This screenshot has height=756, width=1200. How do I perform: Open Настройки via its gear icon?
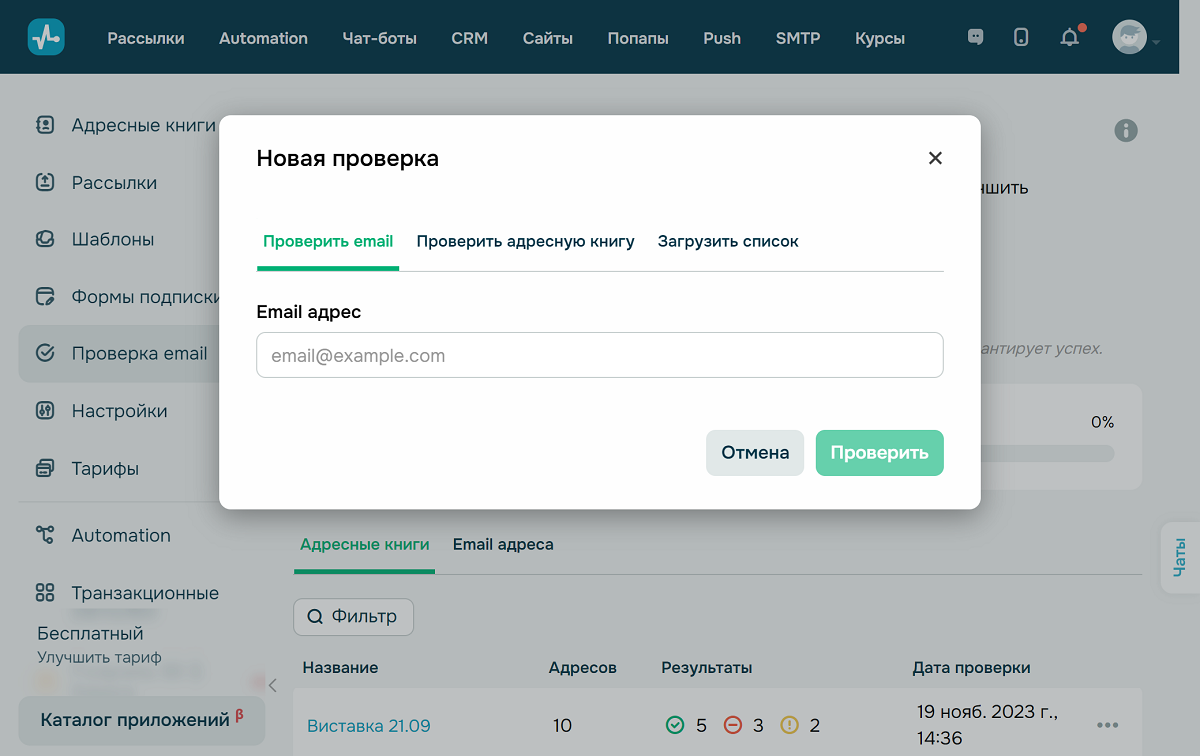[x=44, y=410]
